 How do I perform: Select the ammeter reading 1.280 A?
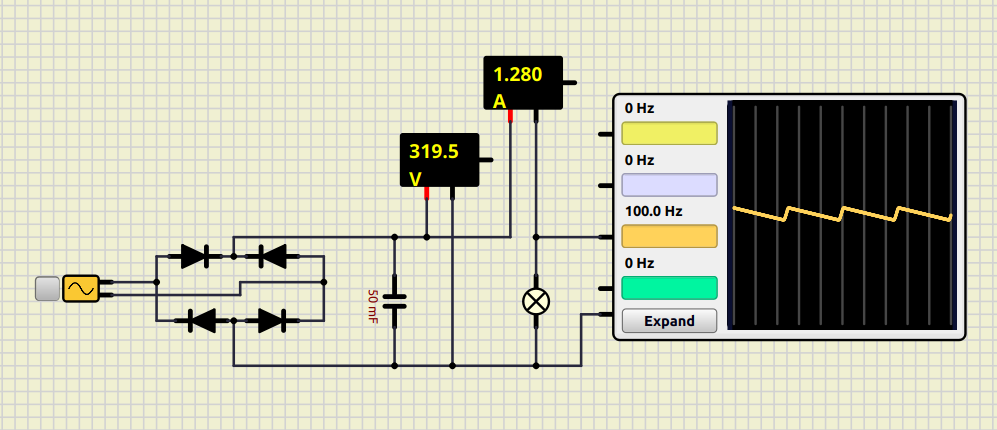click(x=522, y=83)
